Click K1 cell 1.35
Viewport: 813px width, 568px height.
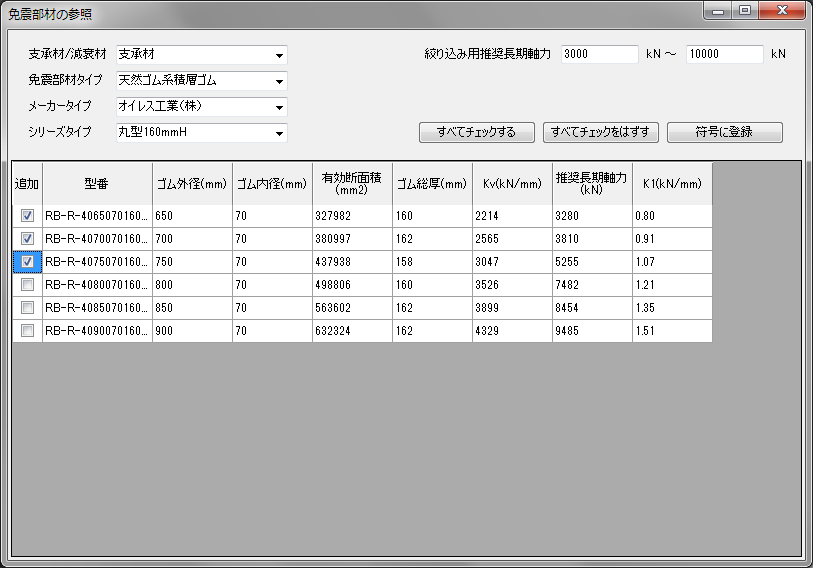[x=672, y=308]
